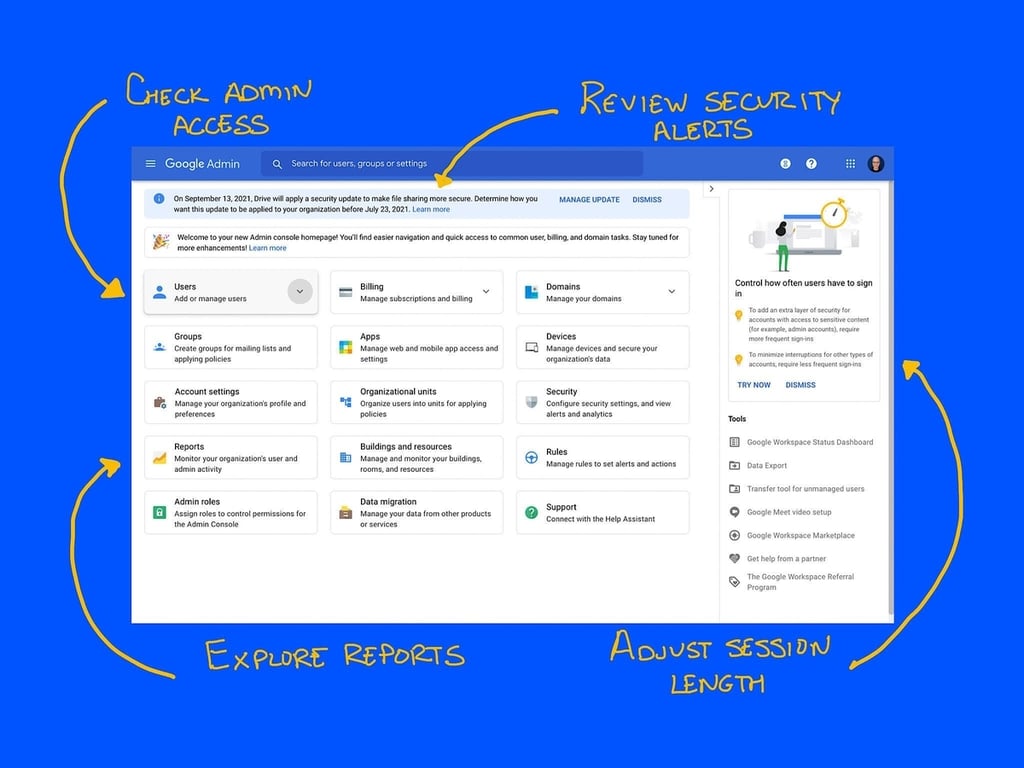This screenshot has height=768, width=1024.
Task: Open the Reports card title
Action: click(x=189, y=447)
